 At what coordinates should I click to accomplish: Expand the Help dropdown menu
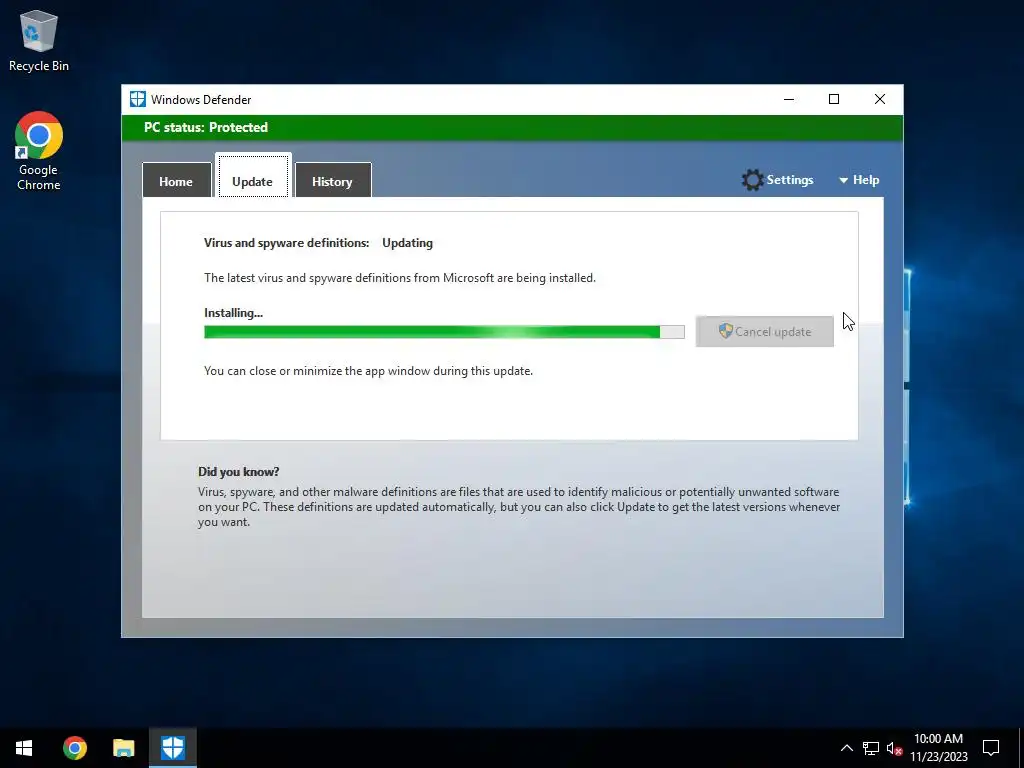tap(859, 180)
